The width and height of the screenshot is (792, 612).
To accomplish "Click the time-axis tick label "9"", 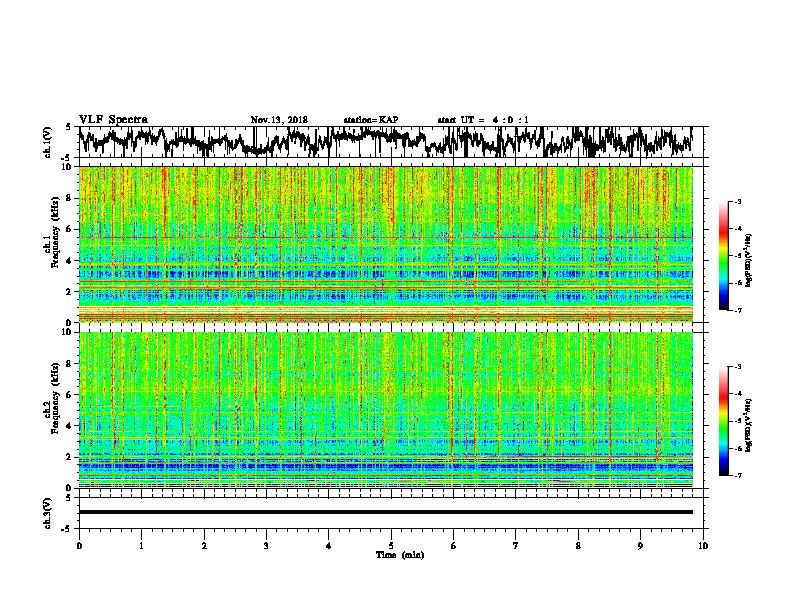I will click(640, 546).
